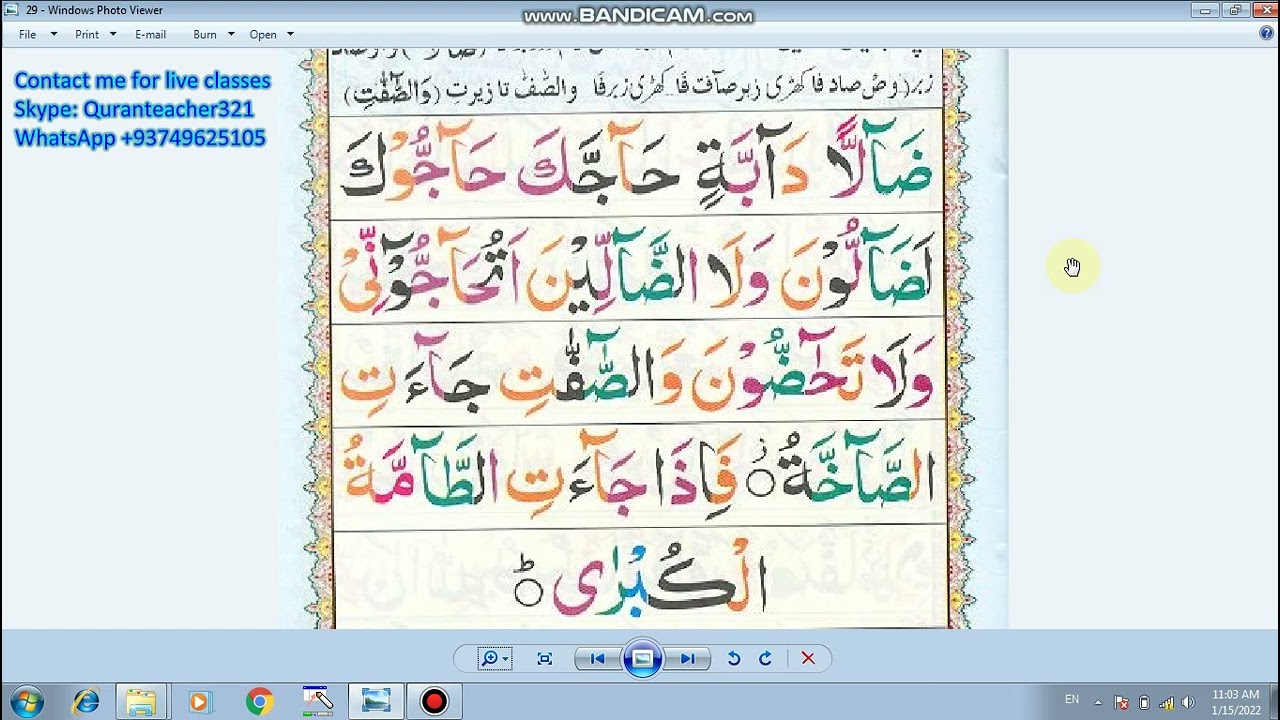Open the Print menu
Screen dimensions: 1280x720
pyautogui.click(x=87, y=34)
